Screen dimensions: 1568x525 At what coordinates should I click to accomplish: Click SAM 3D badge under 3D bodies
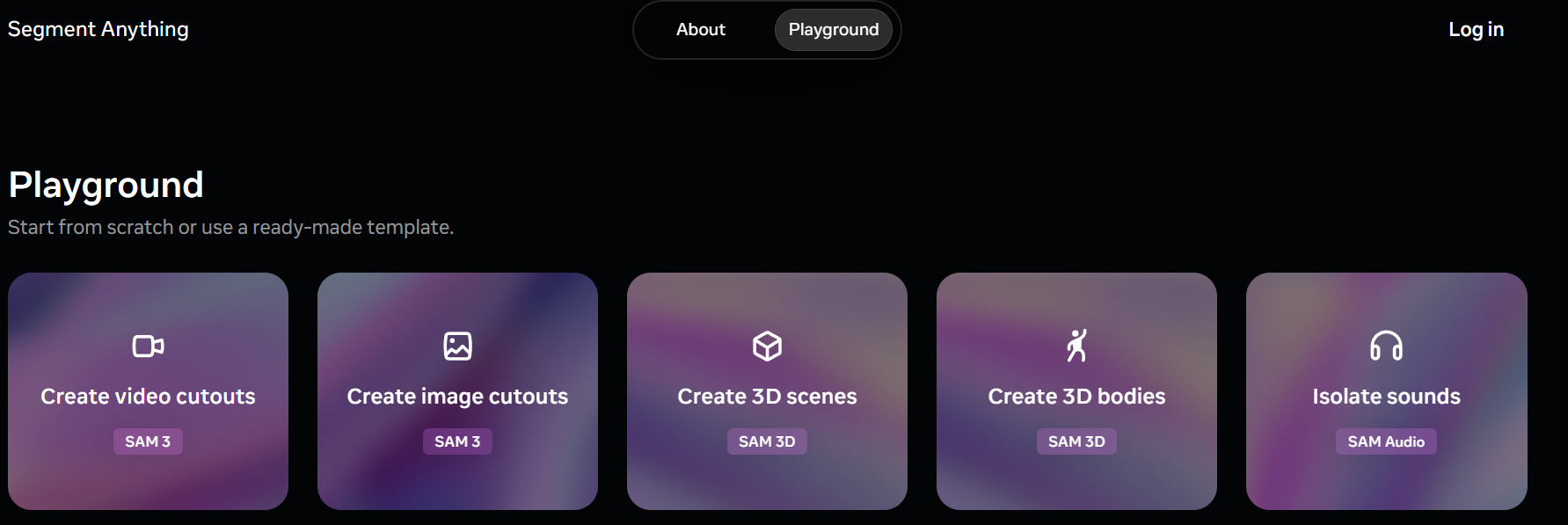click(1076, 441)
